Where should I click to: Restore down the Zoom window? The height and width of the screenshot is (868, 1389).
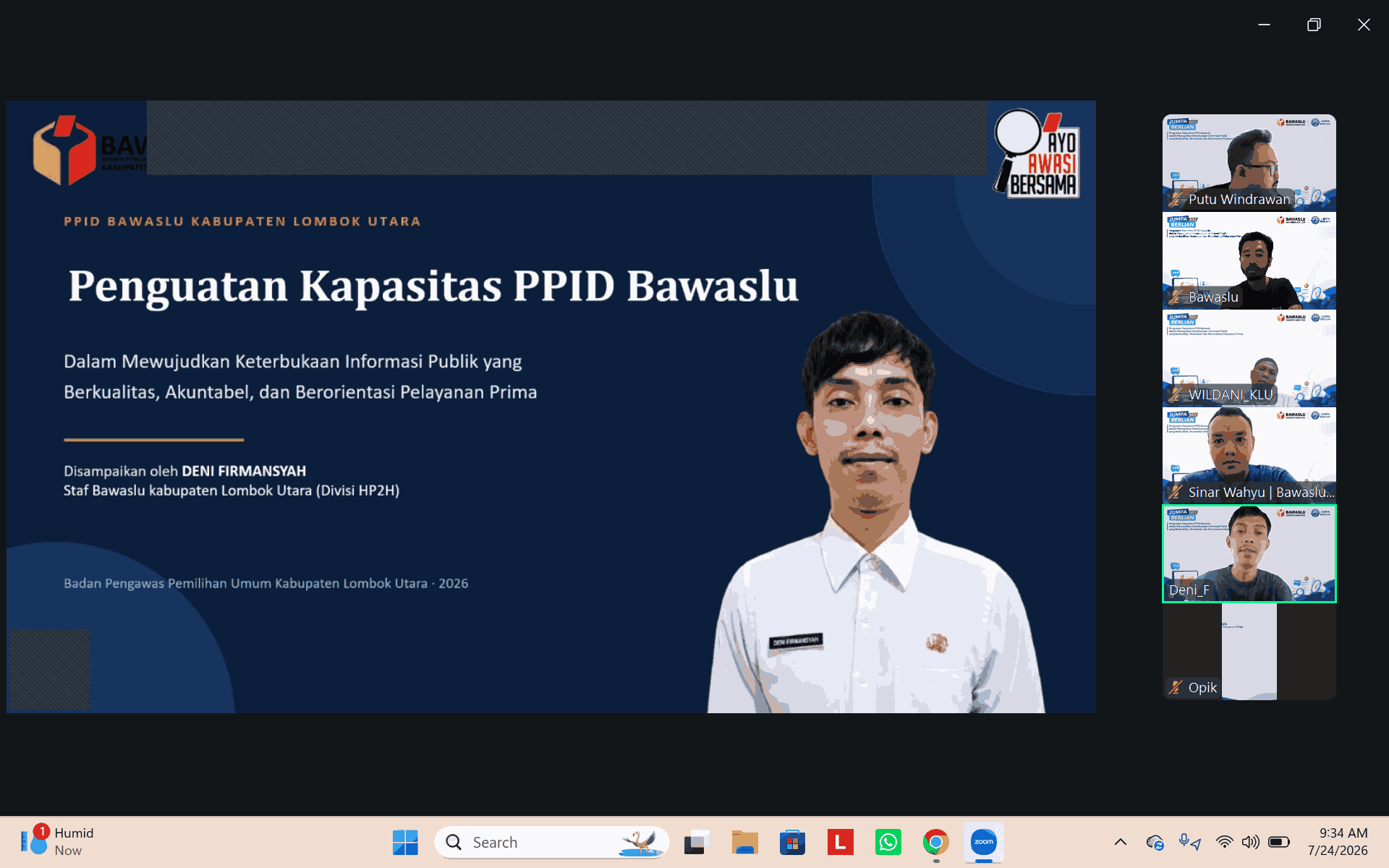[1314, 25]
